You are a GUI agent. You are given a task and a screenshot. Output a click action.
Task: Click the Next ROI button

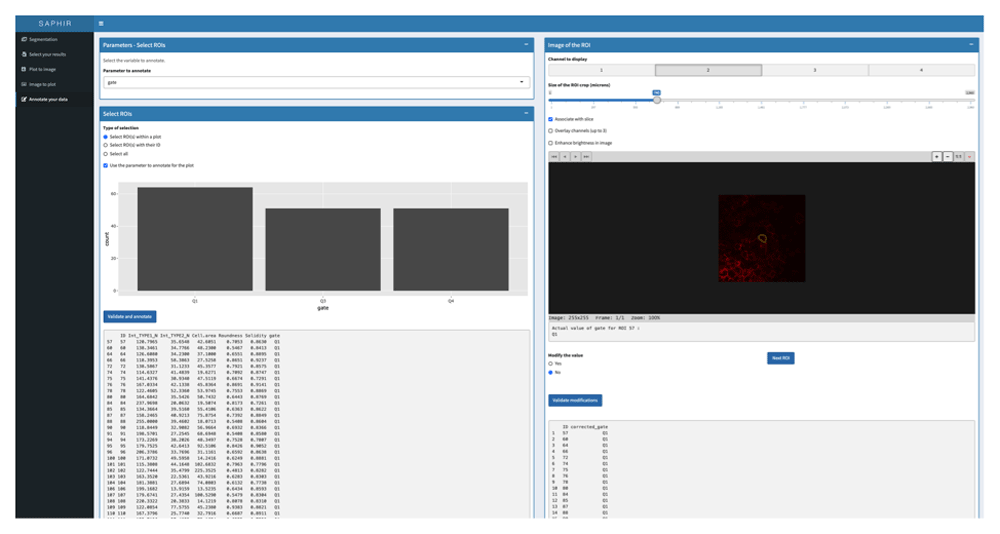tap(781, 357)
